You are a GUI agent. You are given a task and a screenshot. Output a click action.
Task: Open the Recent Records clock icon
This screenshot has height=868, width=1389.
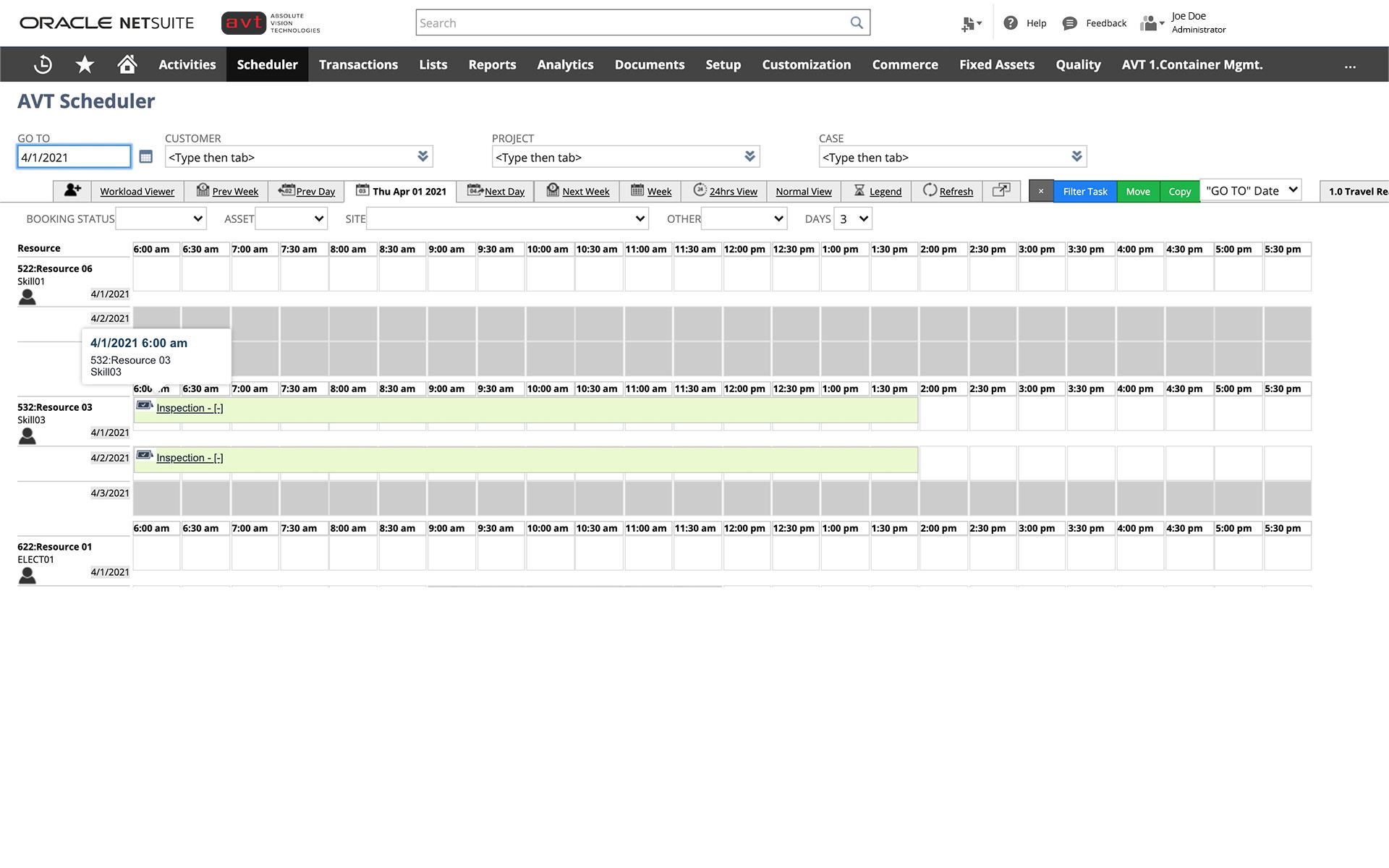tap(43, 64)
